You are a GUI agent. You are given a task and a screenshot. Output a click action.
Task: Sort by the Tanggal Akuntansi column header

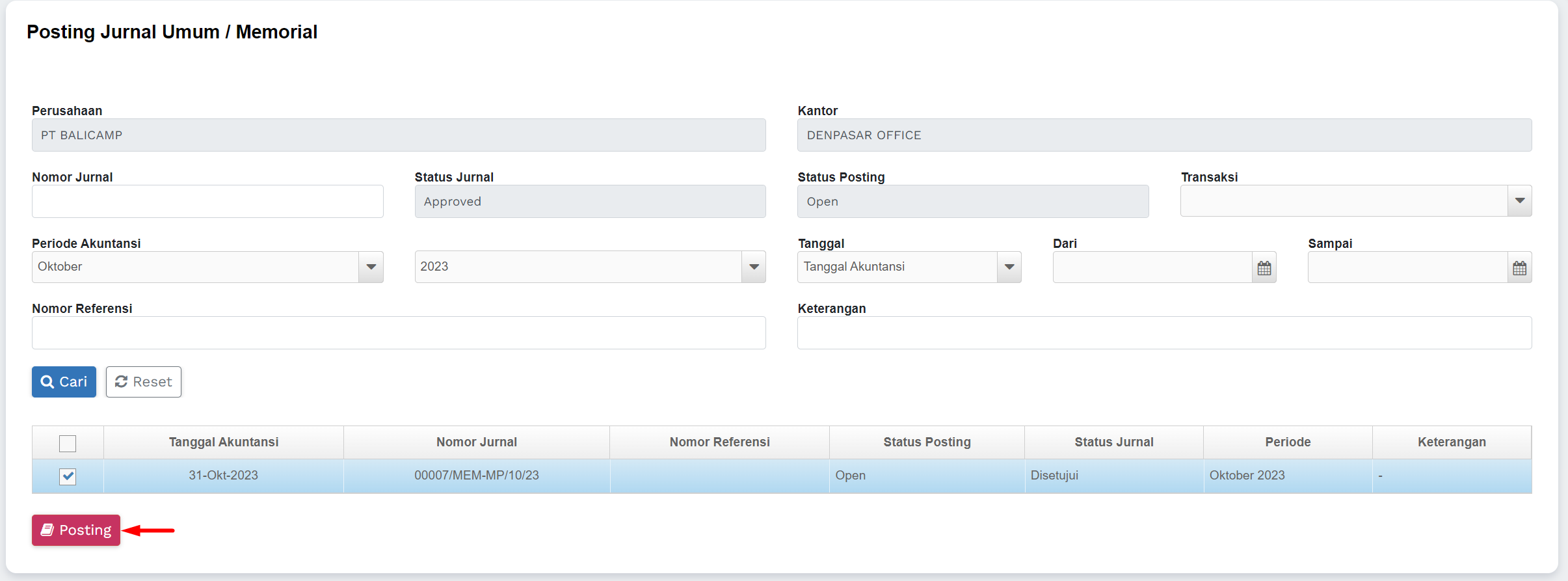point(224,442)
